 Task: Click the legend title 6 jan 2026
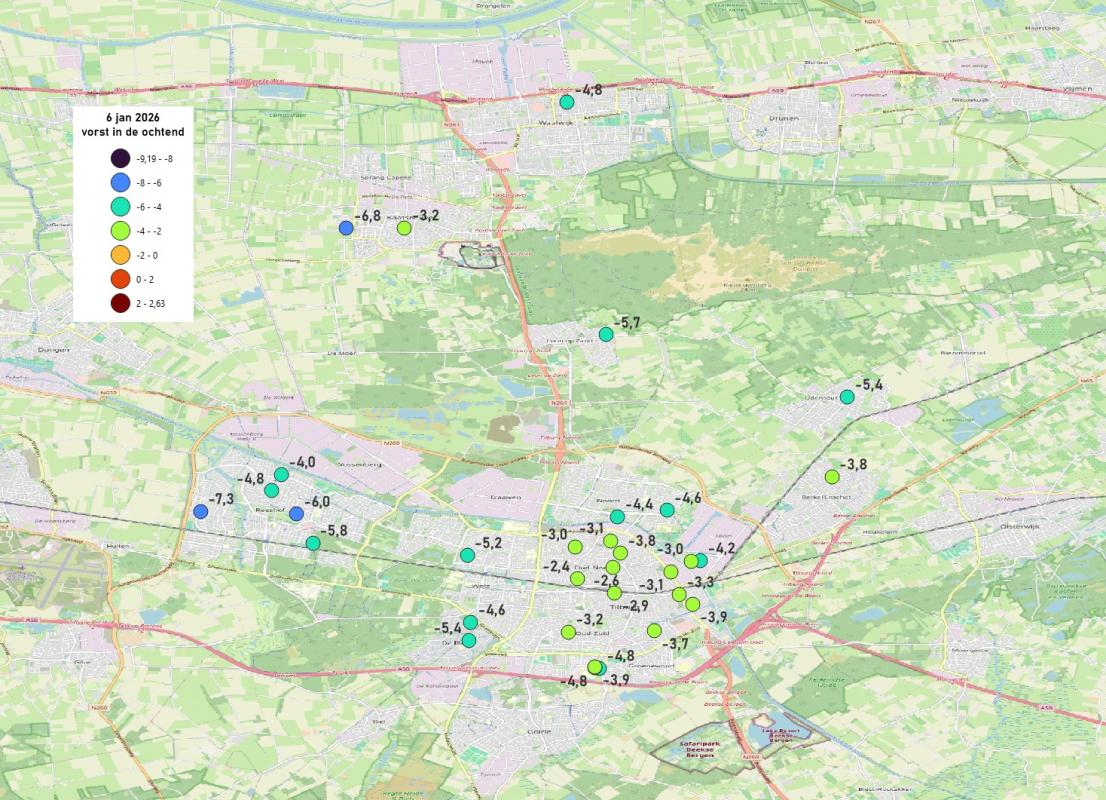click(x=133, y=116)
